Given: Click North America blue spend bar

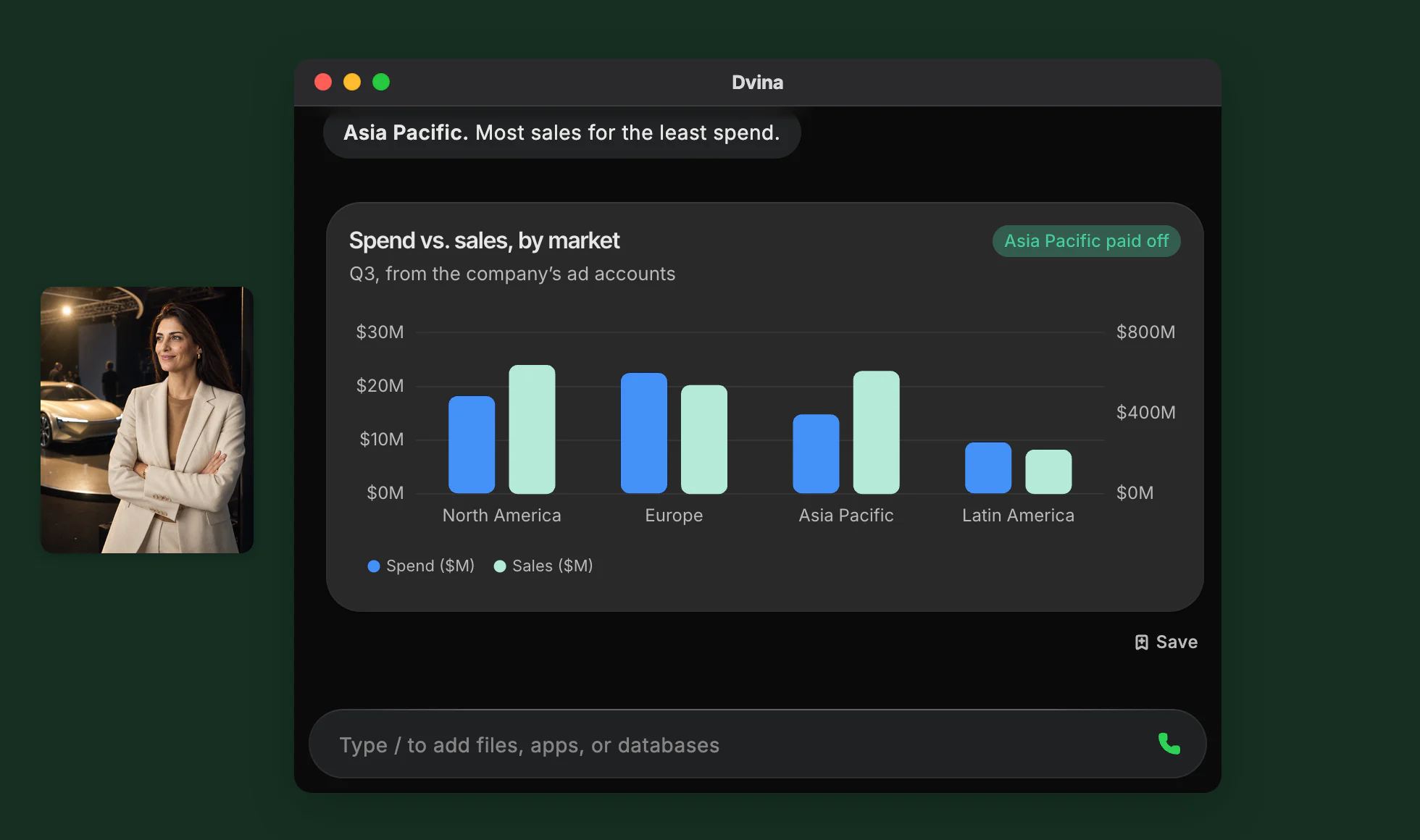Looking at the screenshot, I should [x=472, y=445].
